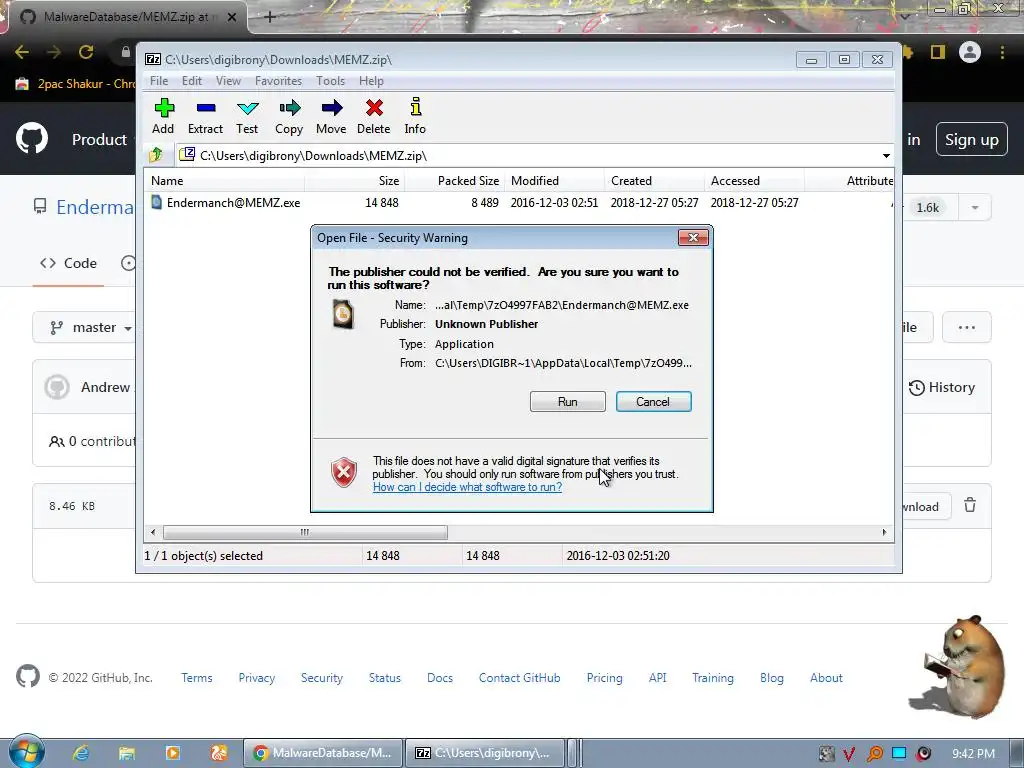1024x768 pixels.
Task: Click the scrollbar right arrow in 7-Zip
Action: (884, 532)
